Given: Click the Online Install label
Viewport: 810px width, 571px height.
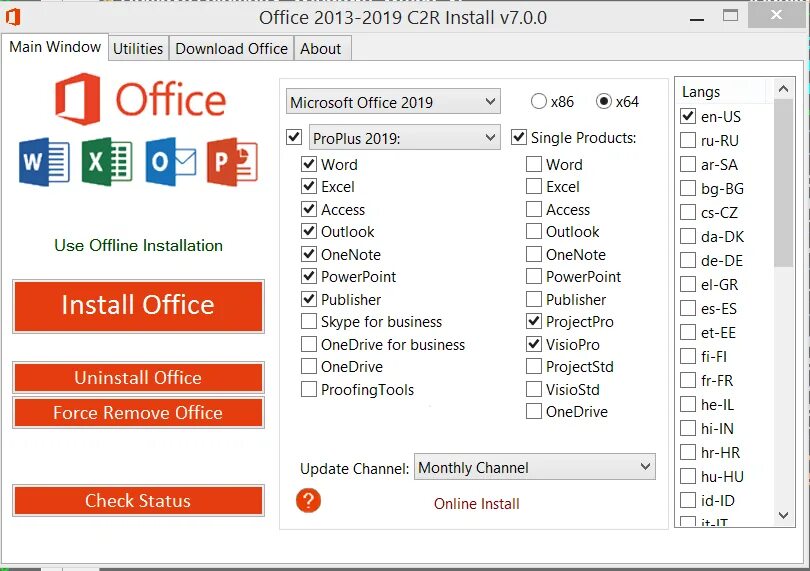Looking at the screenshot, I should click(x=476, y=504).
